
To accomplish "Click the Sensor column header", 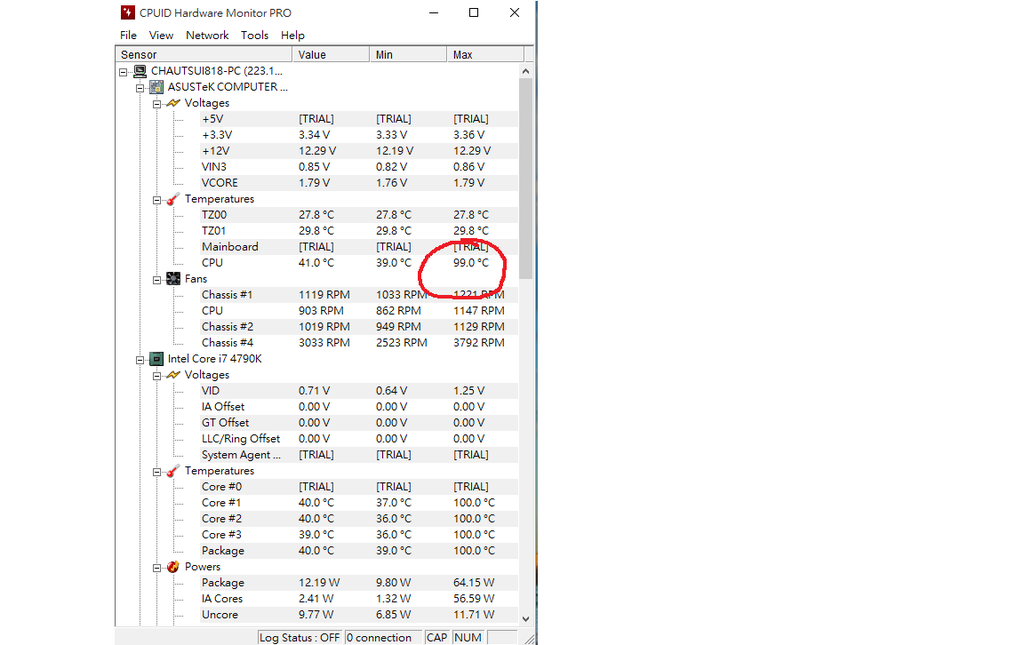I will click(x=204, y=54).
